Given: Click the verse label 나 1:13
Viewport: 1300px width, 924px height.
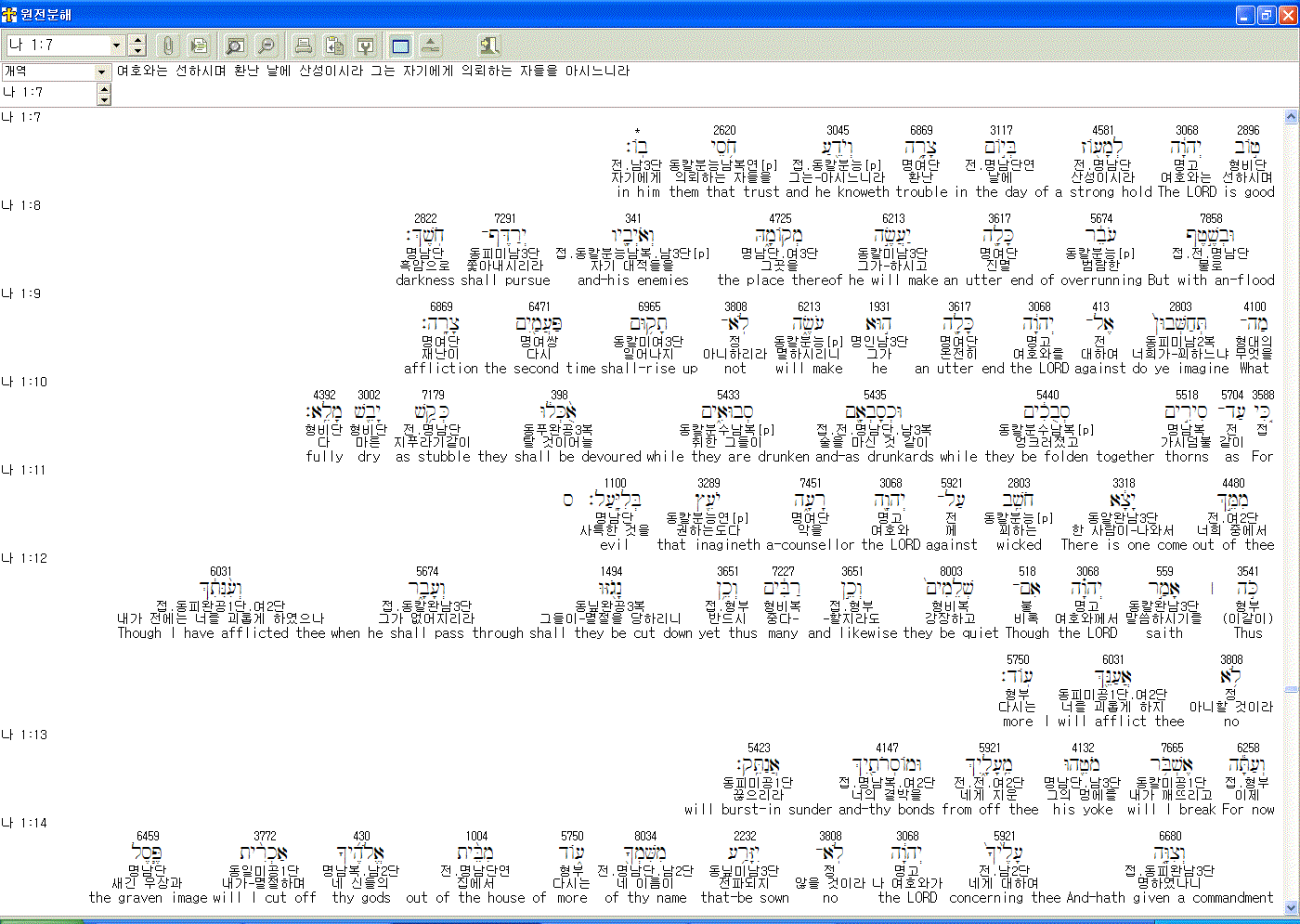Looking at the screenshot, I should click(x=24, y=735).
